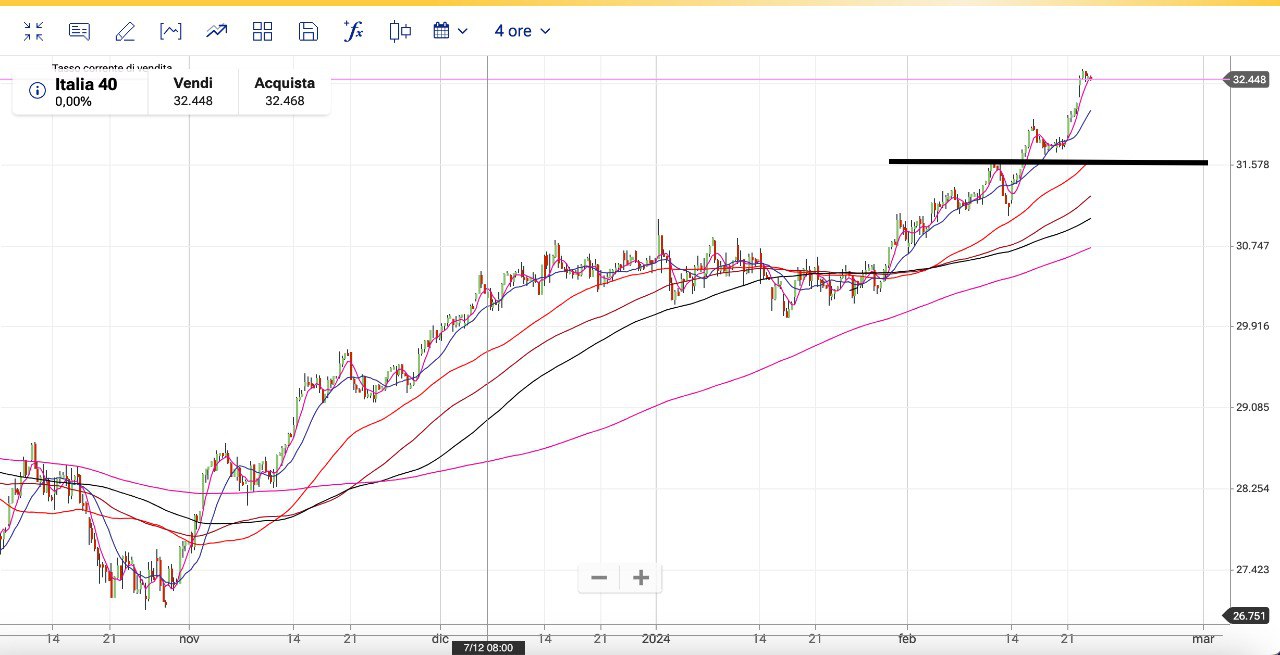Open the comment/notes speech bubble icon
This screenshot has height=655, width=1280.
[x=79, y=32]
